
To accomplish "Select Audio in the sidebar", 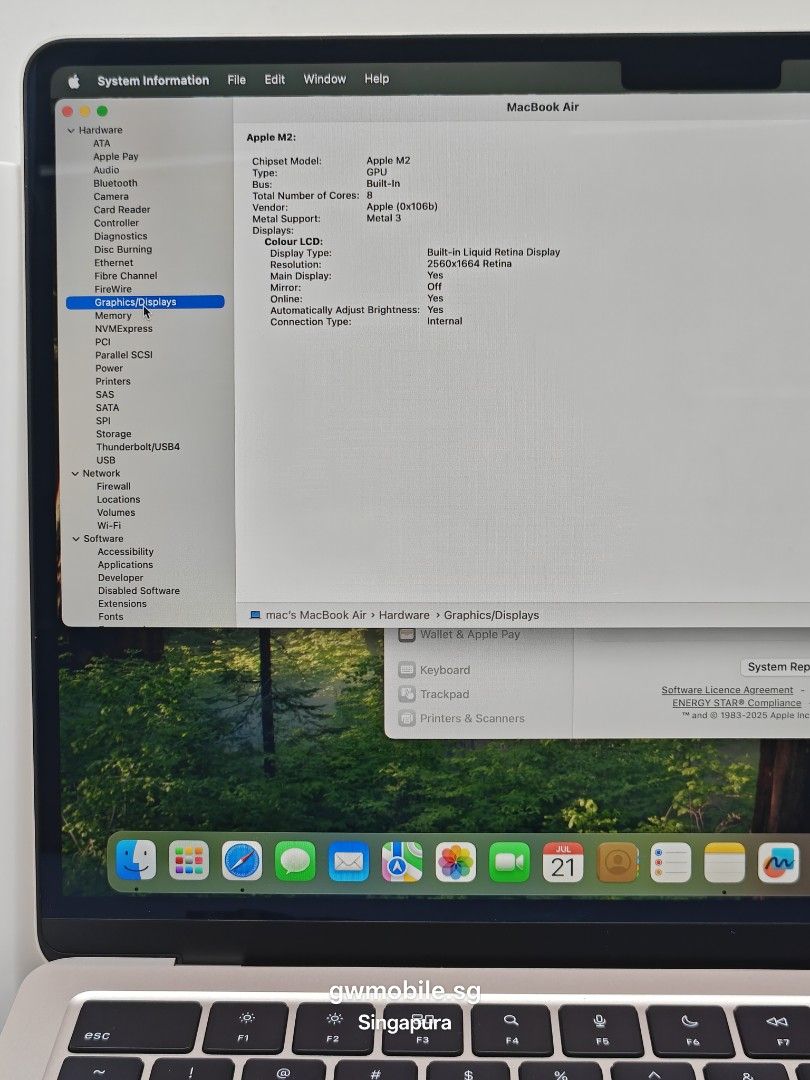I will 106,170.
